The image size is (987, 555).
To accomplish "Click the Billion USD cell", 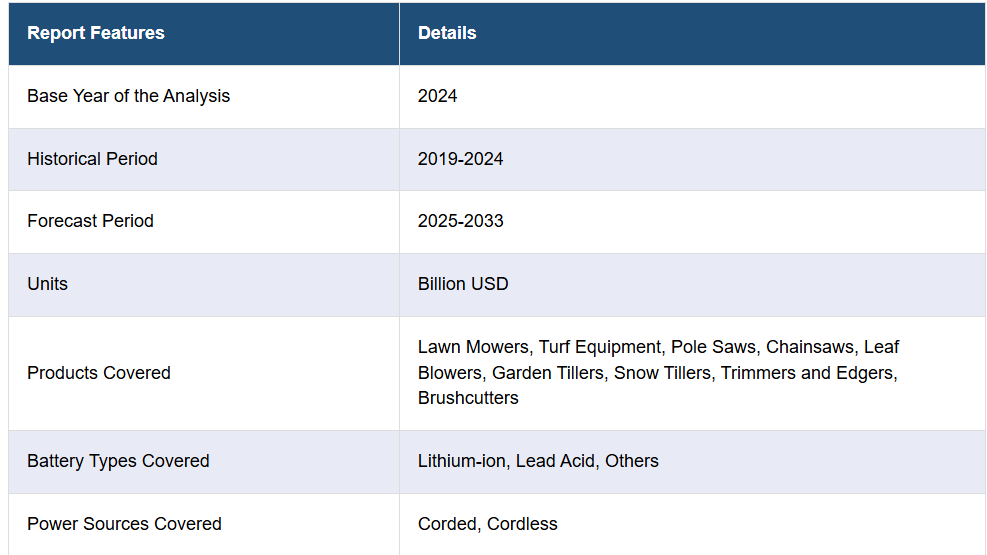I will click(x=463, y=284).
